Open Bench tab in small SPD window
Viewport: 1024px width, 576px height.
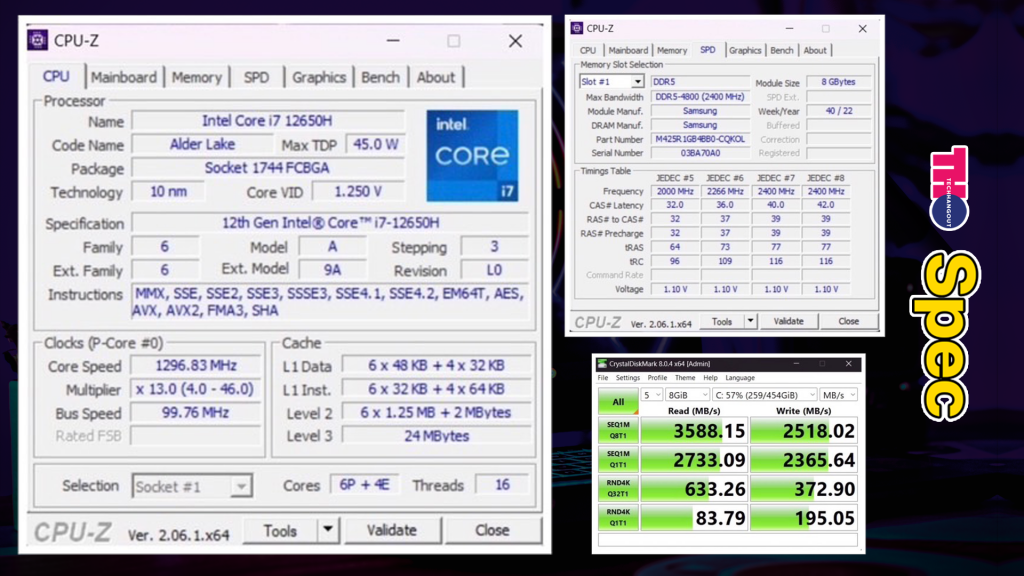782,50
